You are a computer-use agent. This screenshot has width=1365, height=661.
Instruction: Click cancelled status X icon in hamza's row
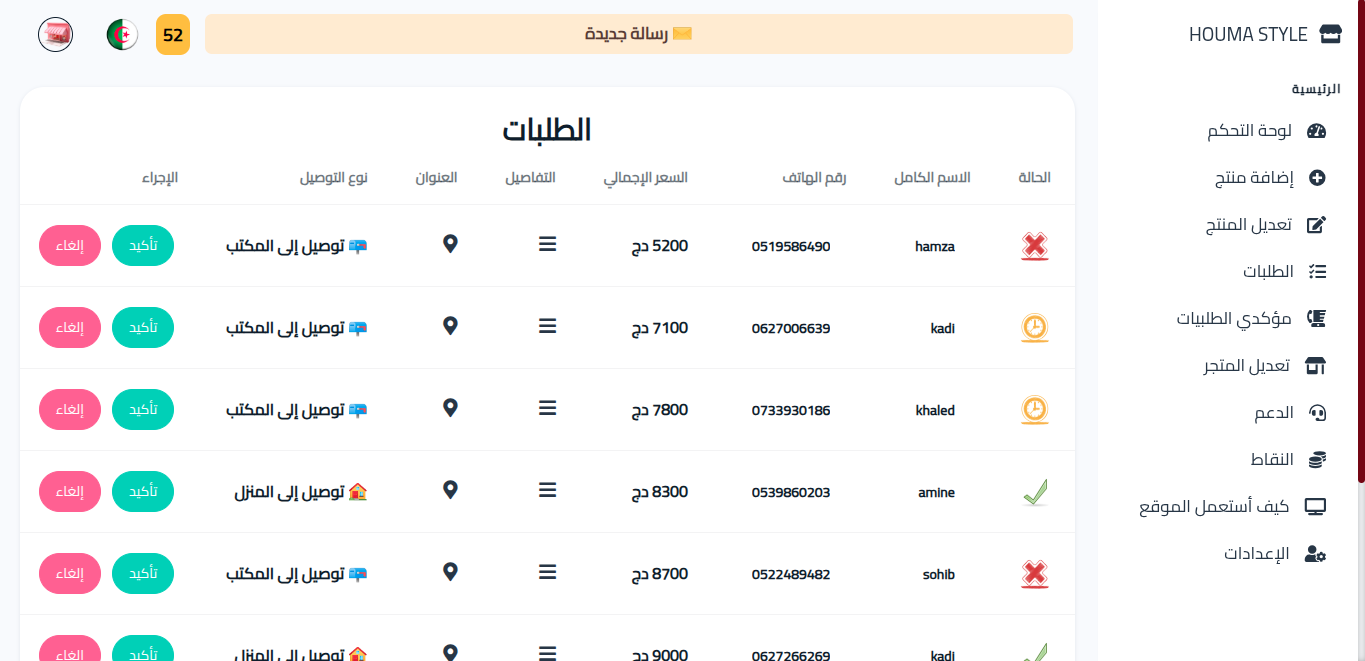coord(1035,246)
